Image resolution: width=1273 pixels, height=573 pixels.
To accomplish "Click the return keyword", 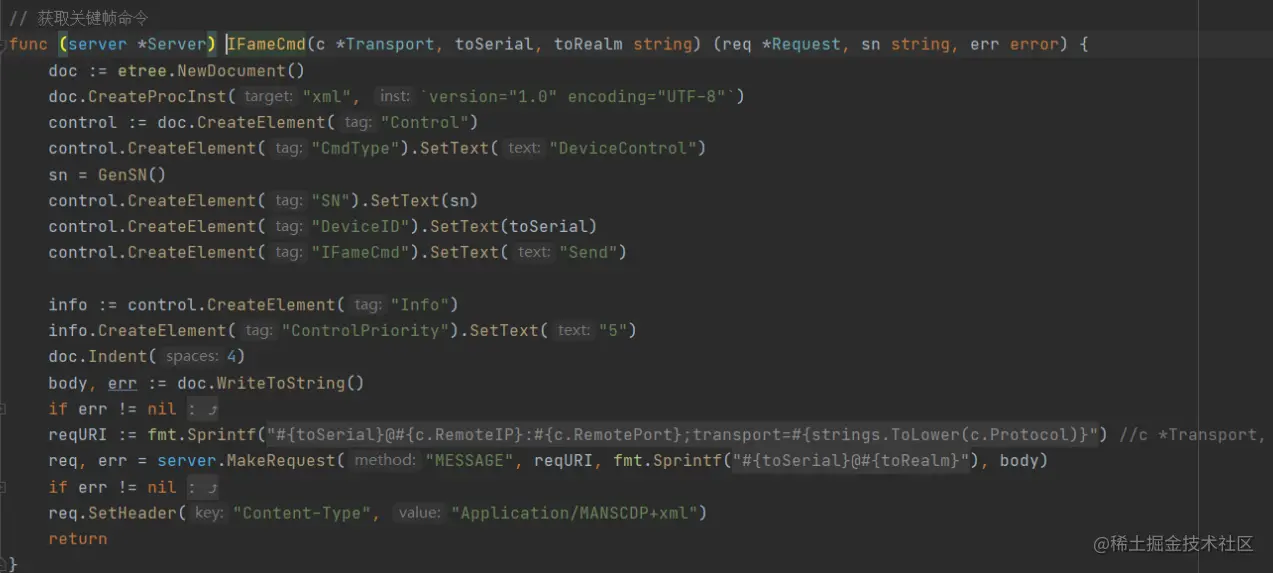I will click(x=78, y=539).
